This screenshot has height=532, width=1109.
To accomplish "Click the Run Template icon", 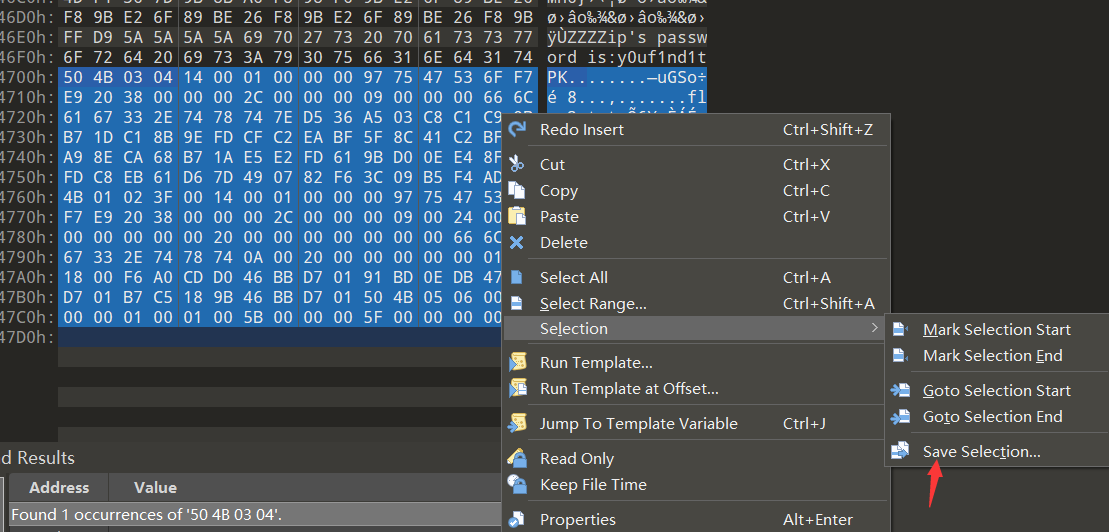I will [517, 362].
